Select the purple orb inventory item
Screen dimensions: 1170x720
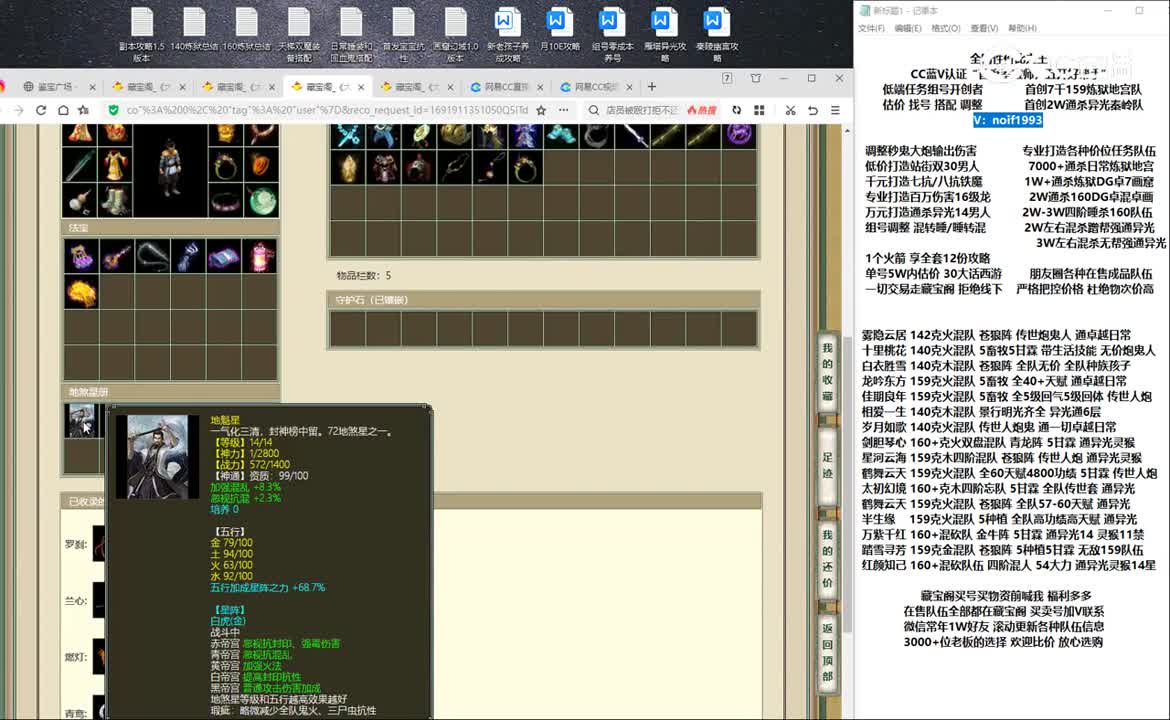pyautogui.click(x=739, y=136)
